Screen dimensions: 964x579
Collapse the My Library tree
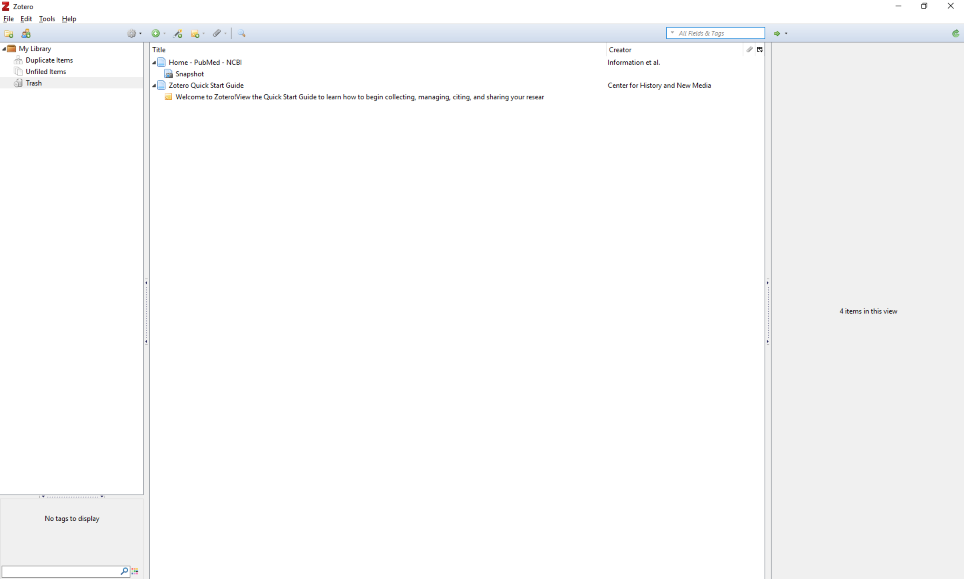click(x=4, y=49)
